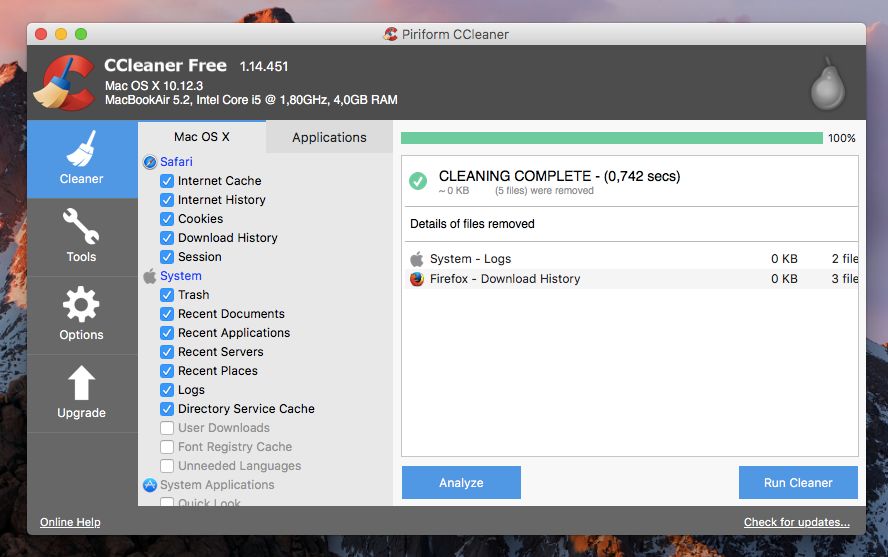The height and width of the screenshot is (557, 888).
Task: Uncheck Logs checkbox
Action: point(166,390)
